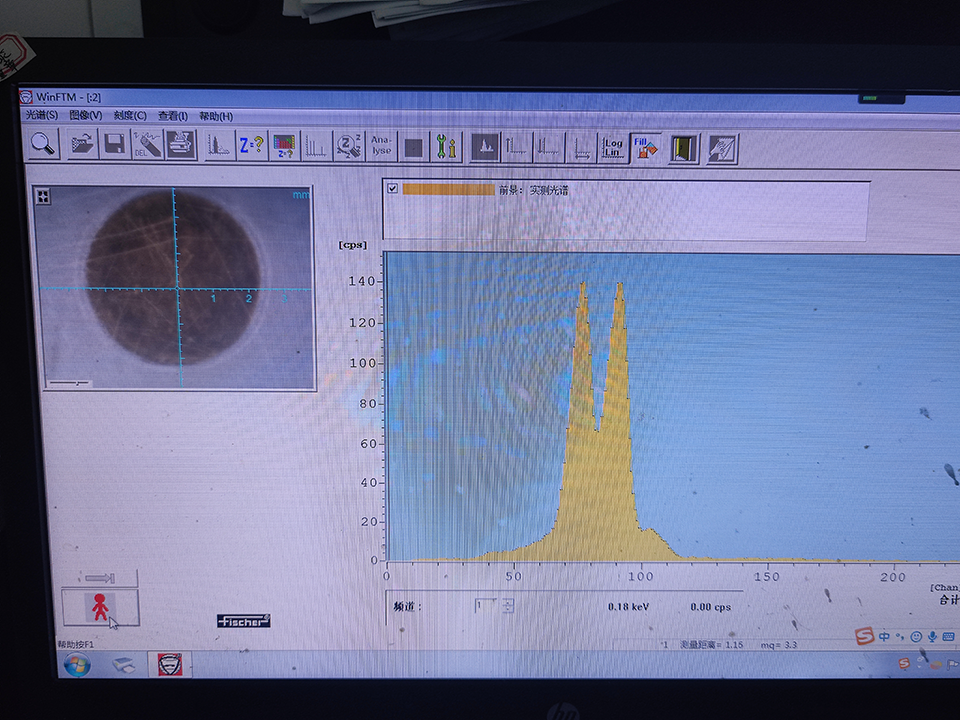This screenshot has width=960, height=720.
Task: Open a spectrum file with folder icon
Action: [x=82, y=145]
